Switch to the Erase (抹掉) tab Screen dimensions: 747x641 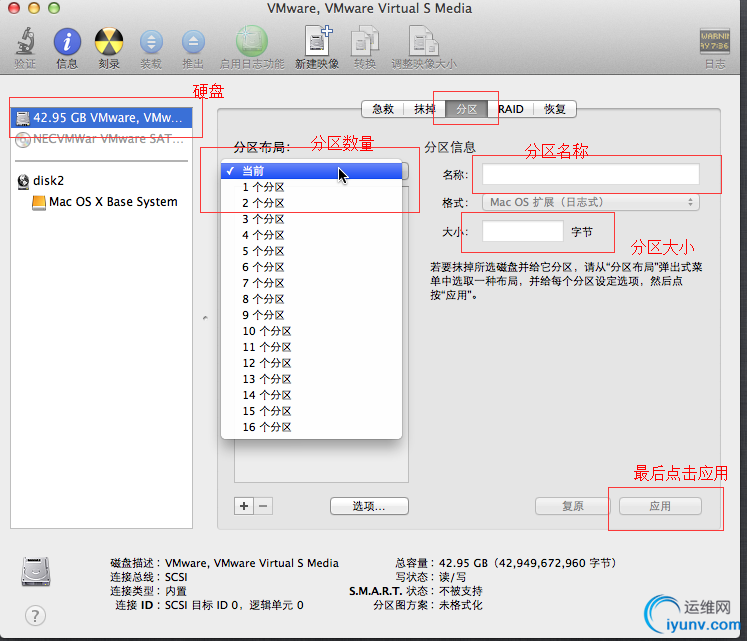(x=424, y=109)
